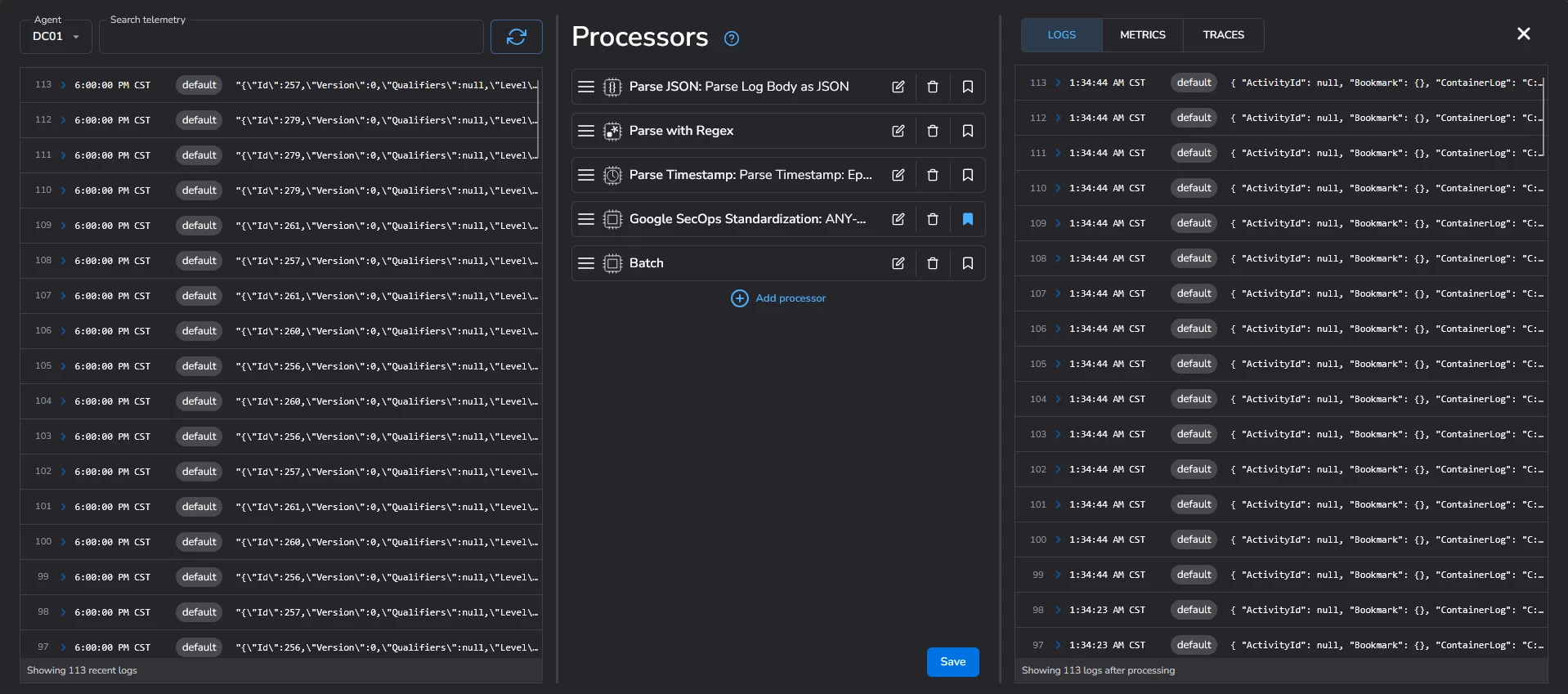Click the Add processor plus icon
1568x694 pixels.
[x=739, y=298]
